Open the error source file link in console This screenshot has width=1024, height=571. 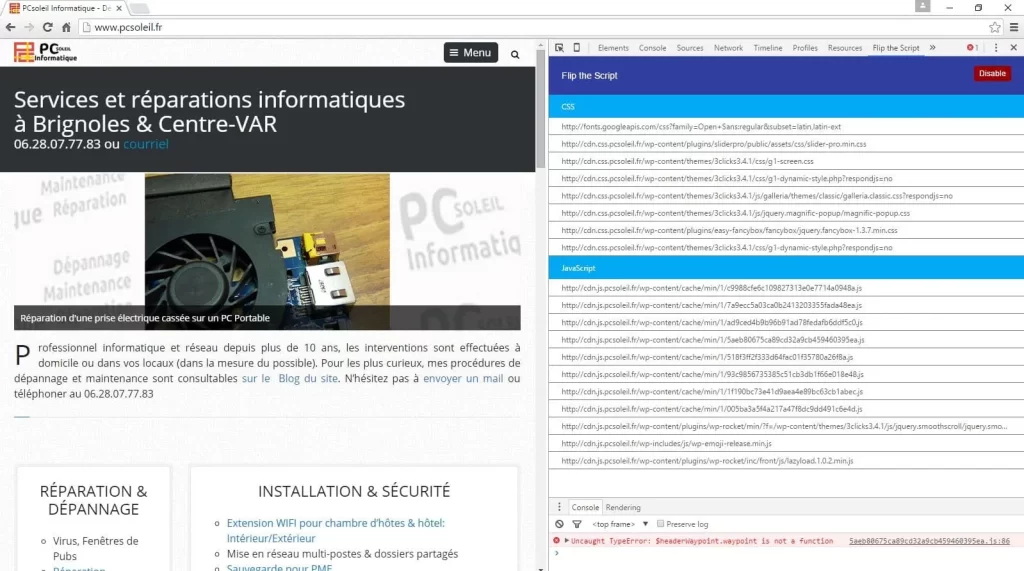[929, 541]
